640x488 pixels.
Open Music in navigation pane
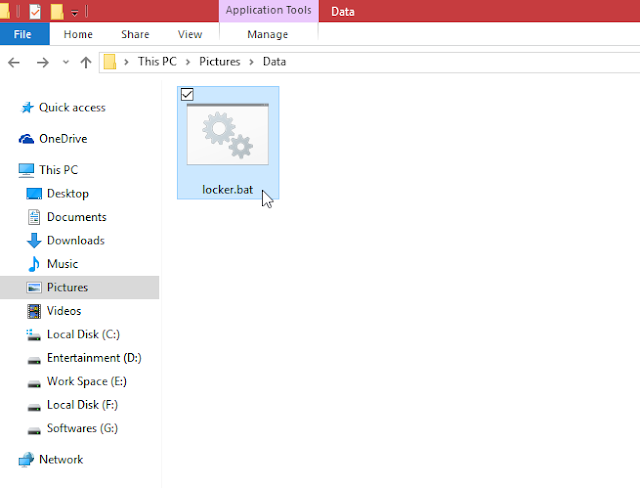[62, 264]
